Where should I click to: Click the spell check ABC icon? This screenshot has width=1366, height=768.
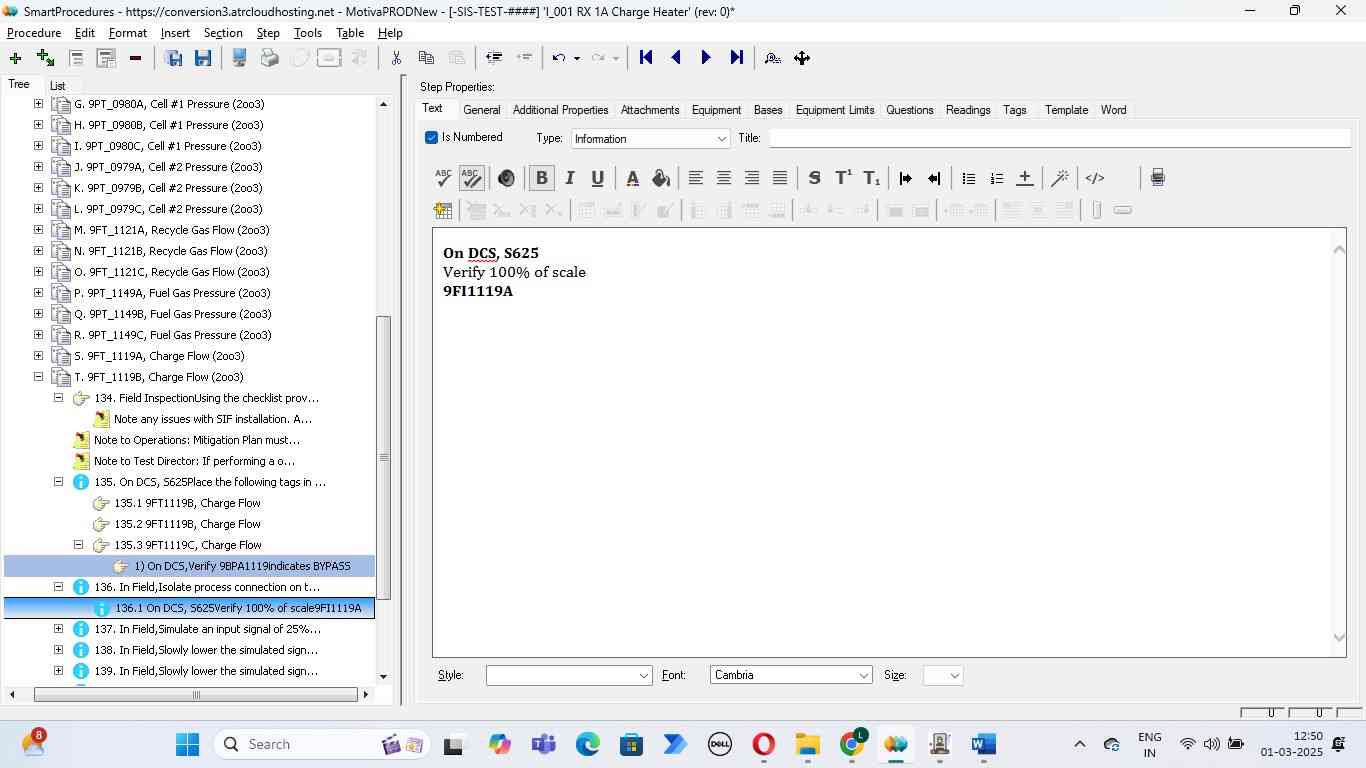point(443,178)
